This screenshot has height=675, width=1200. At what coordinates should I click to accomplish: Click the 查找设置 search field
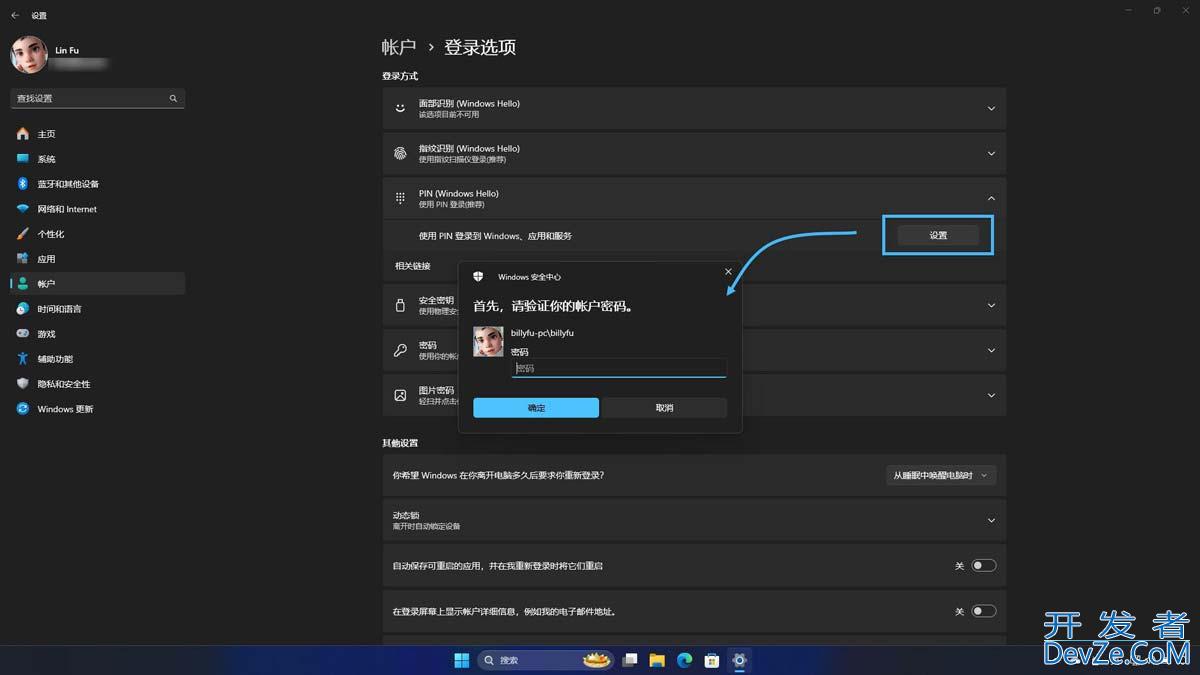(x=97, y=99)
